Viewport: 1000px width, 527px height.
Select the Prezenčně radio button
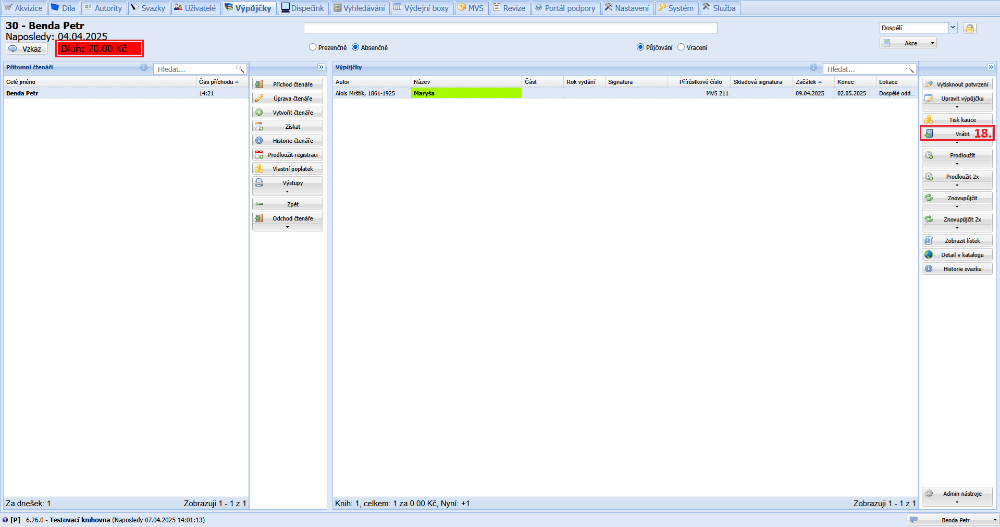pyautogui.click(x=313, y=47)
